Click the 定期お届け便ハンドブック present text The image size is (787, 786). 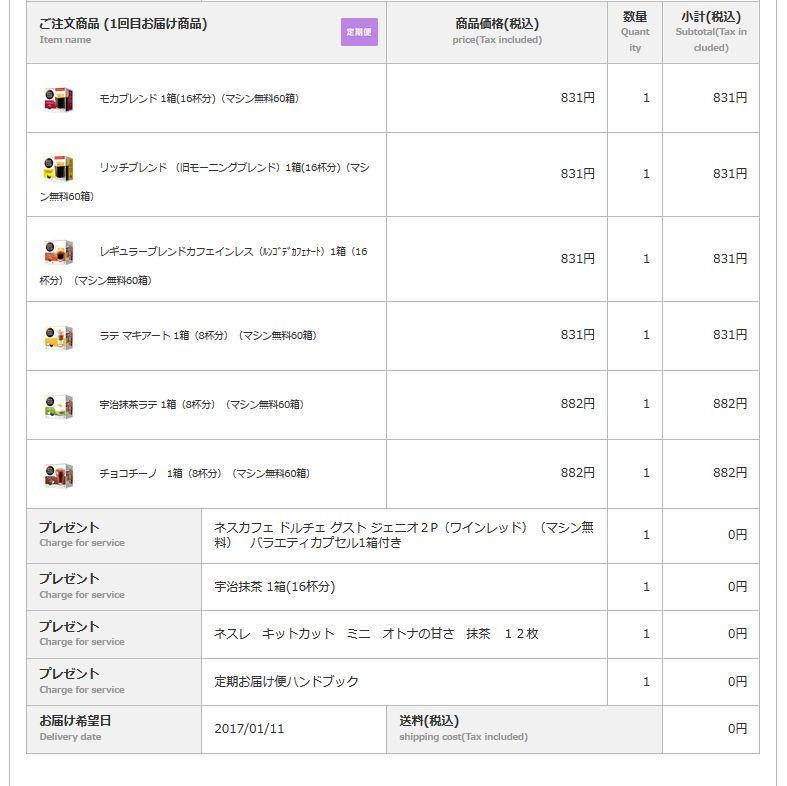click(286, 681)
